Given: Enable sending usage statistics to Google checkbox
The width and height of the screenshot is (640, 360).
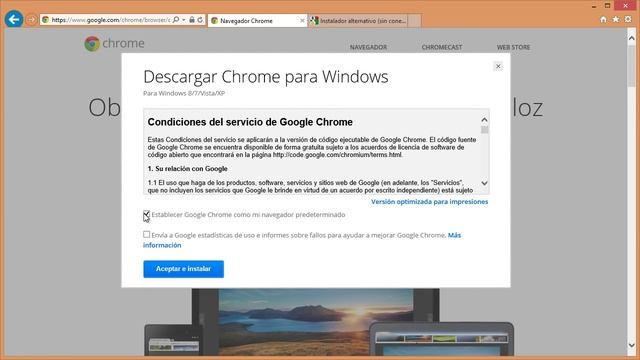Looking at the screenshot, I should tap(147, 234).
